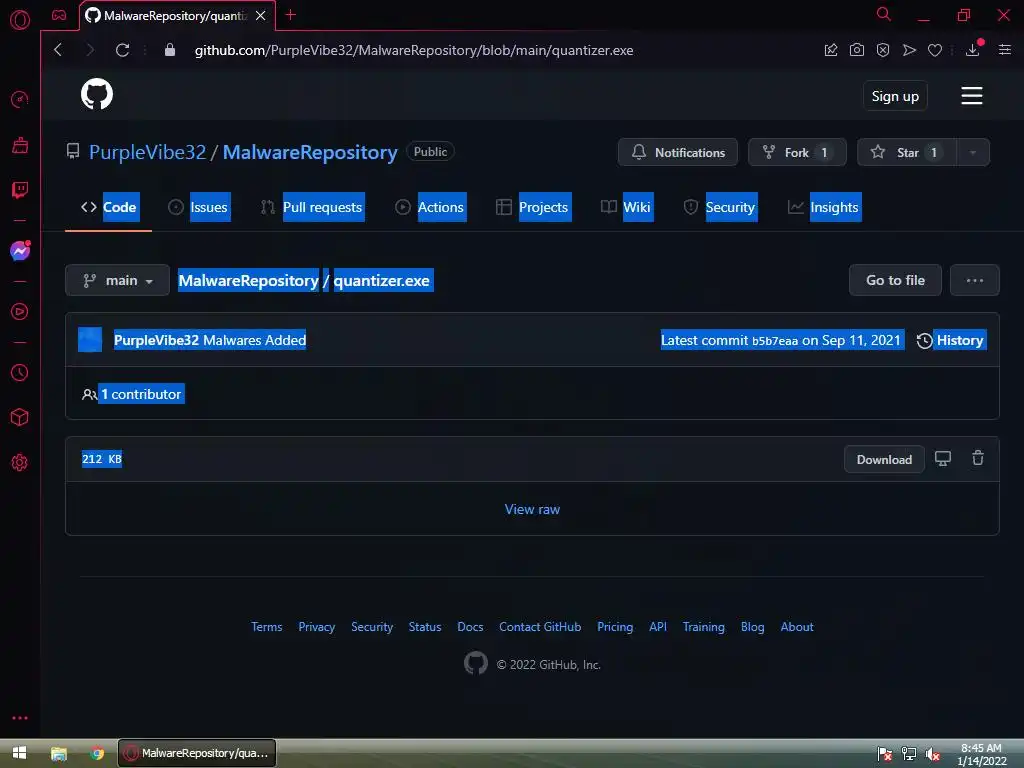
Task: Open the Terms footer link
Action: click(x=266, y=627)
